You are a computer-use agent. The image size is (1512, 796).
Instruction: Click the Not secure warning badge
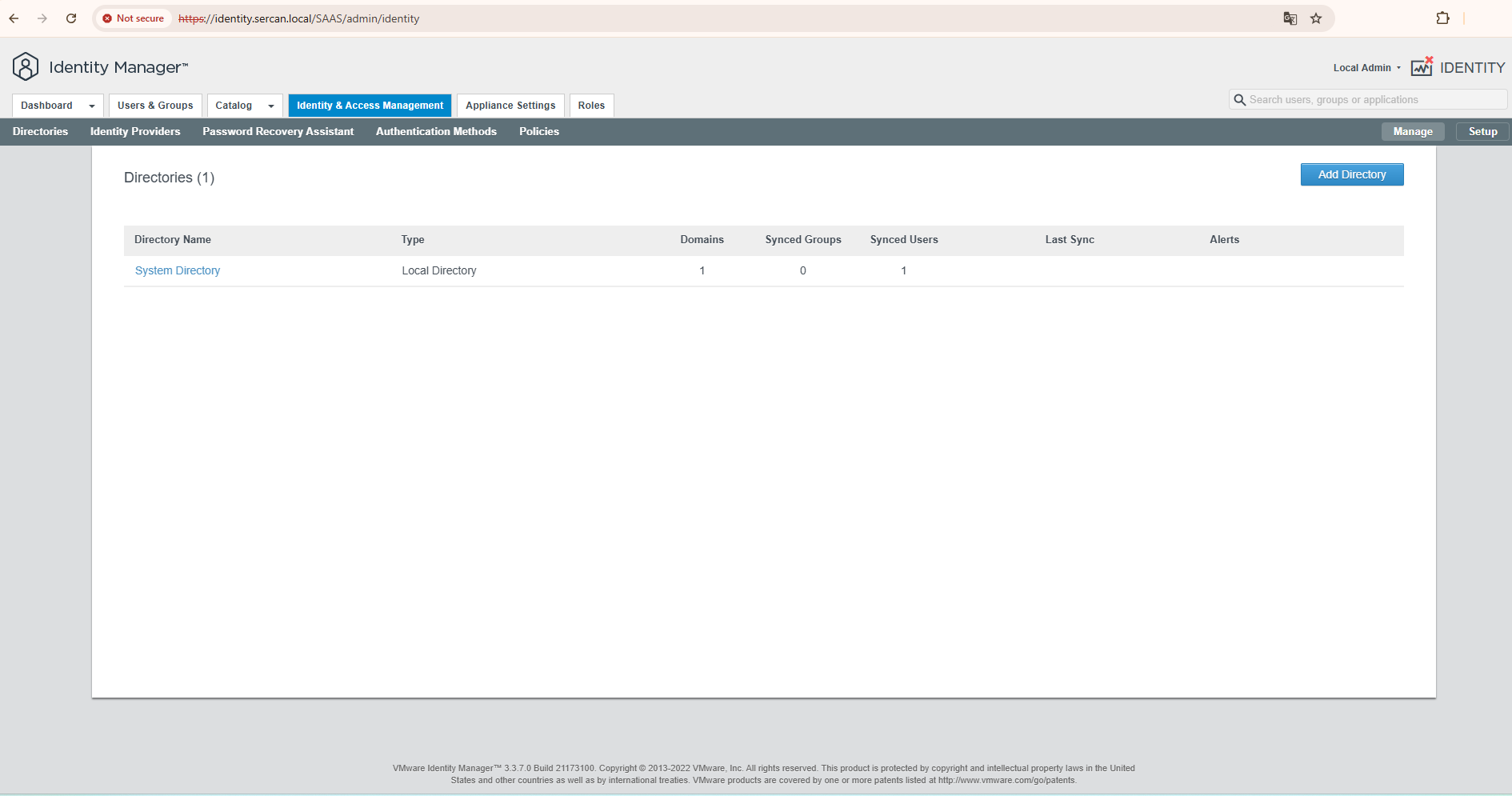point(134,18)
